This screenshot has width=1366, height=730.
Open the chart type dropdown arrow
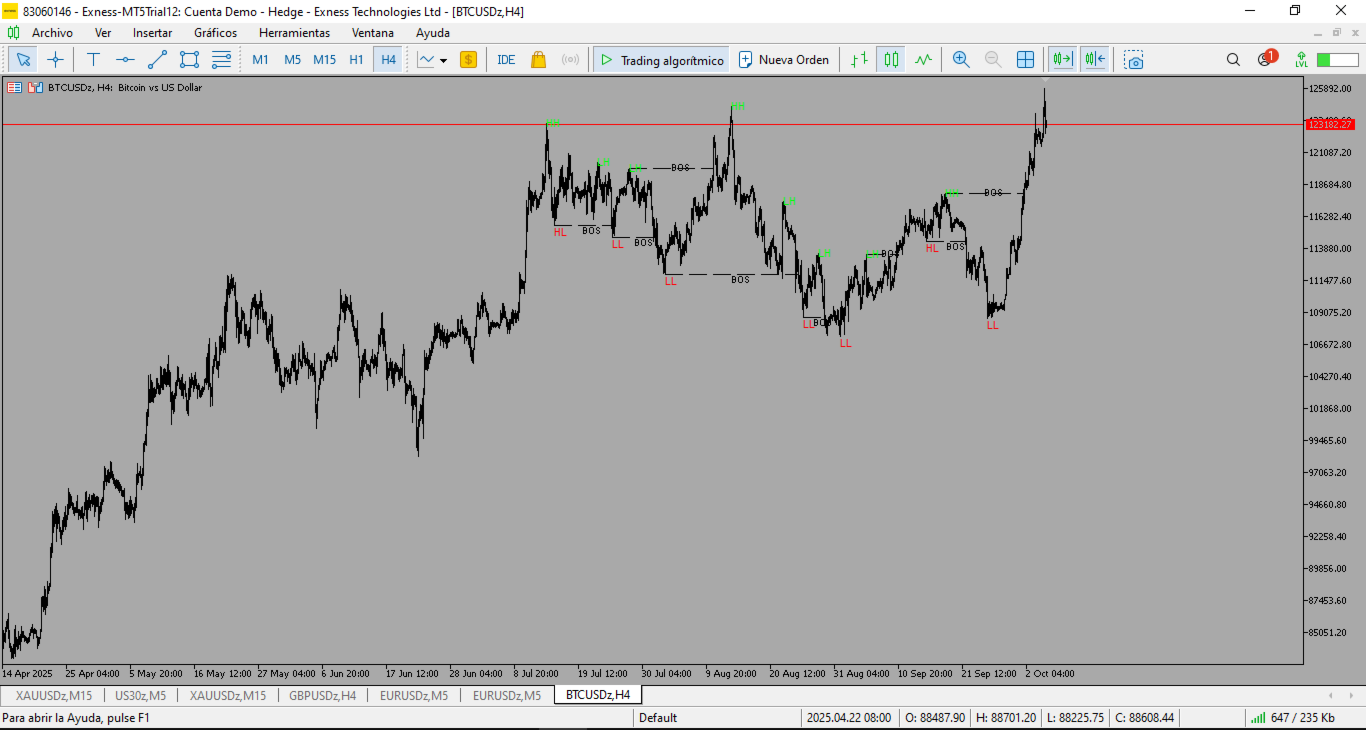click(x=443, y=61)
